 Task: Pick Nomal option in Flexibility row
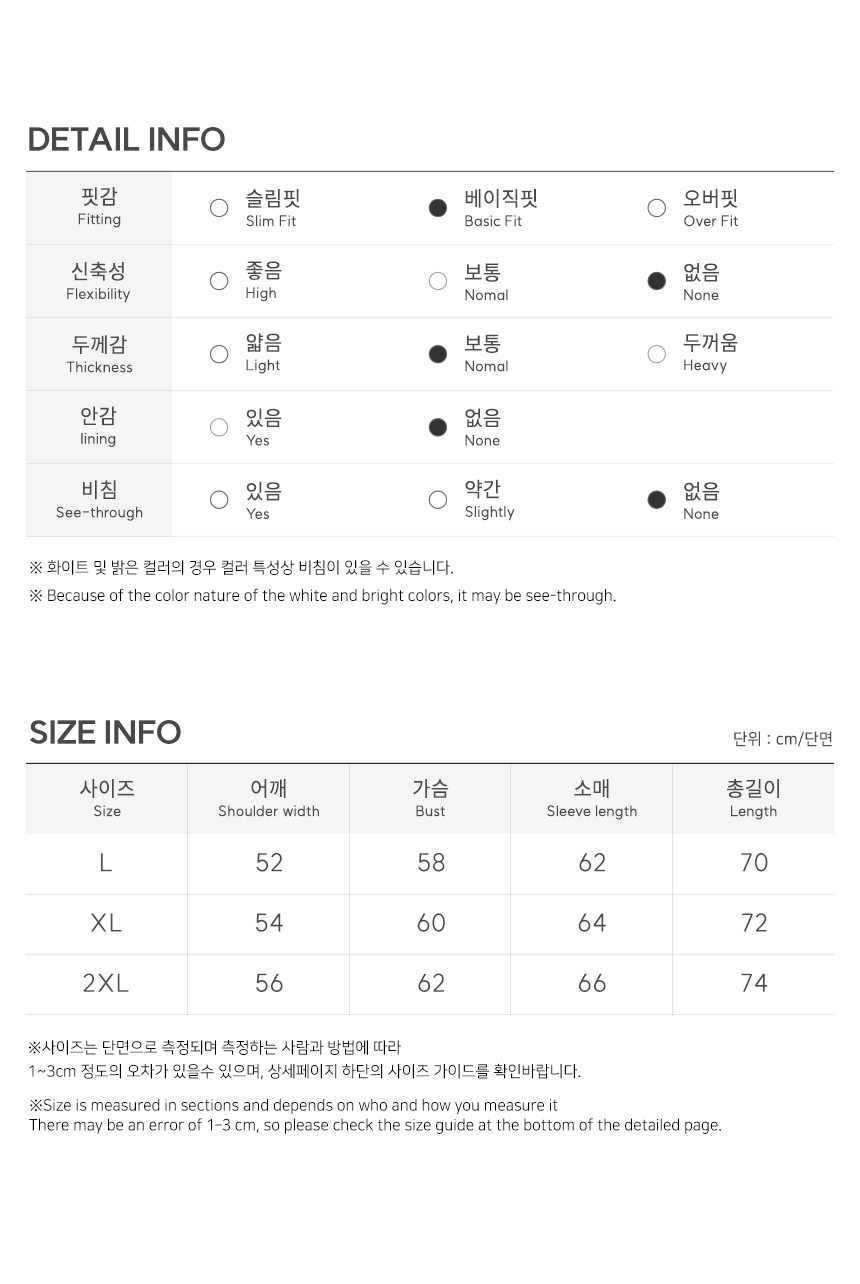438,281
